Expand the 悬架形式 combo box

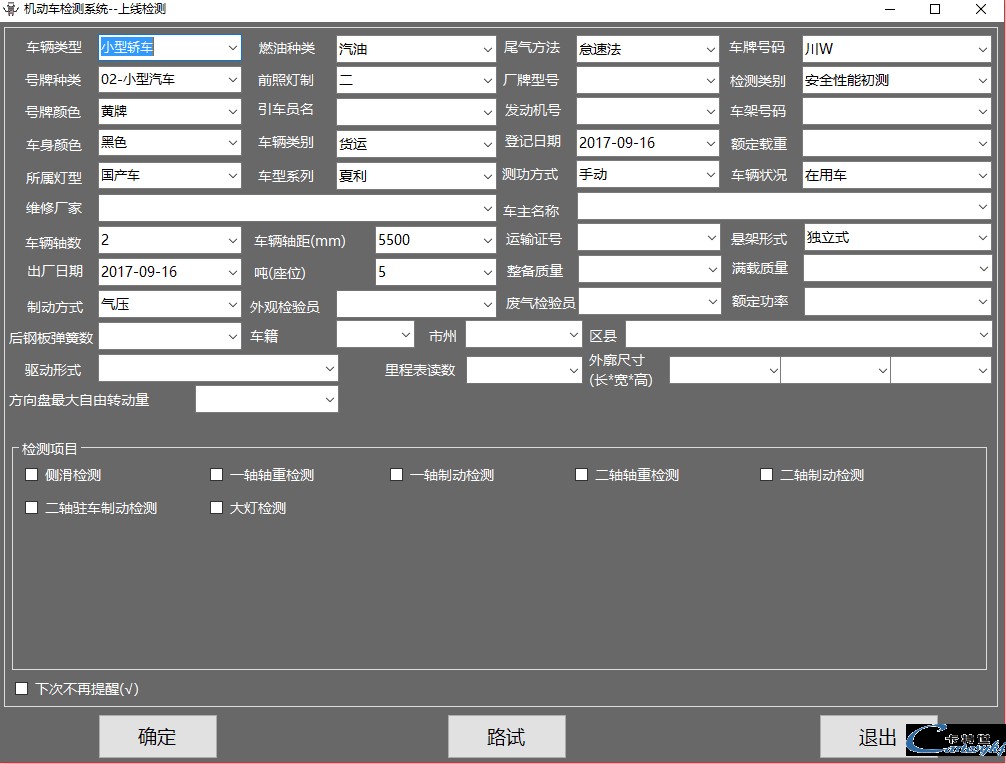[983, 238]
